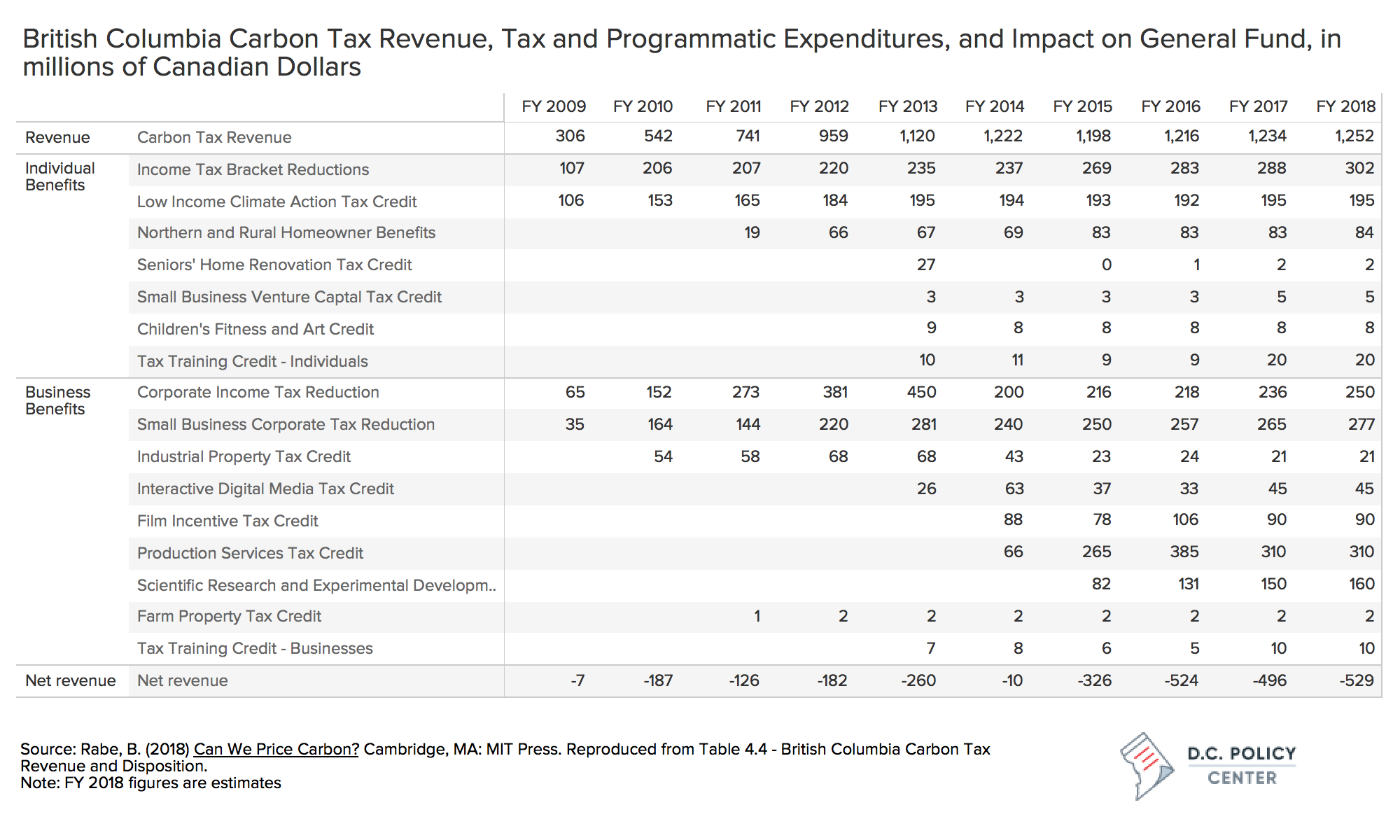
Task: Select the FY 2009 column header
Action: (x=554, y=106)
